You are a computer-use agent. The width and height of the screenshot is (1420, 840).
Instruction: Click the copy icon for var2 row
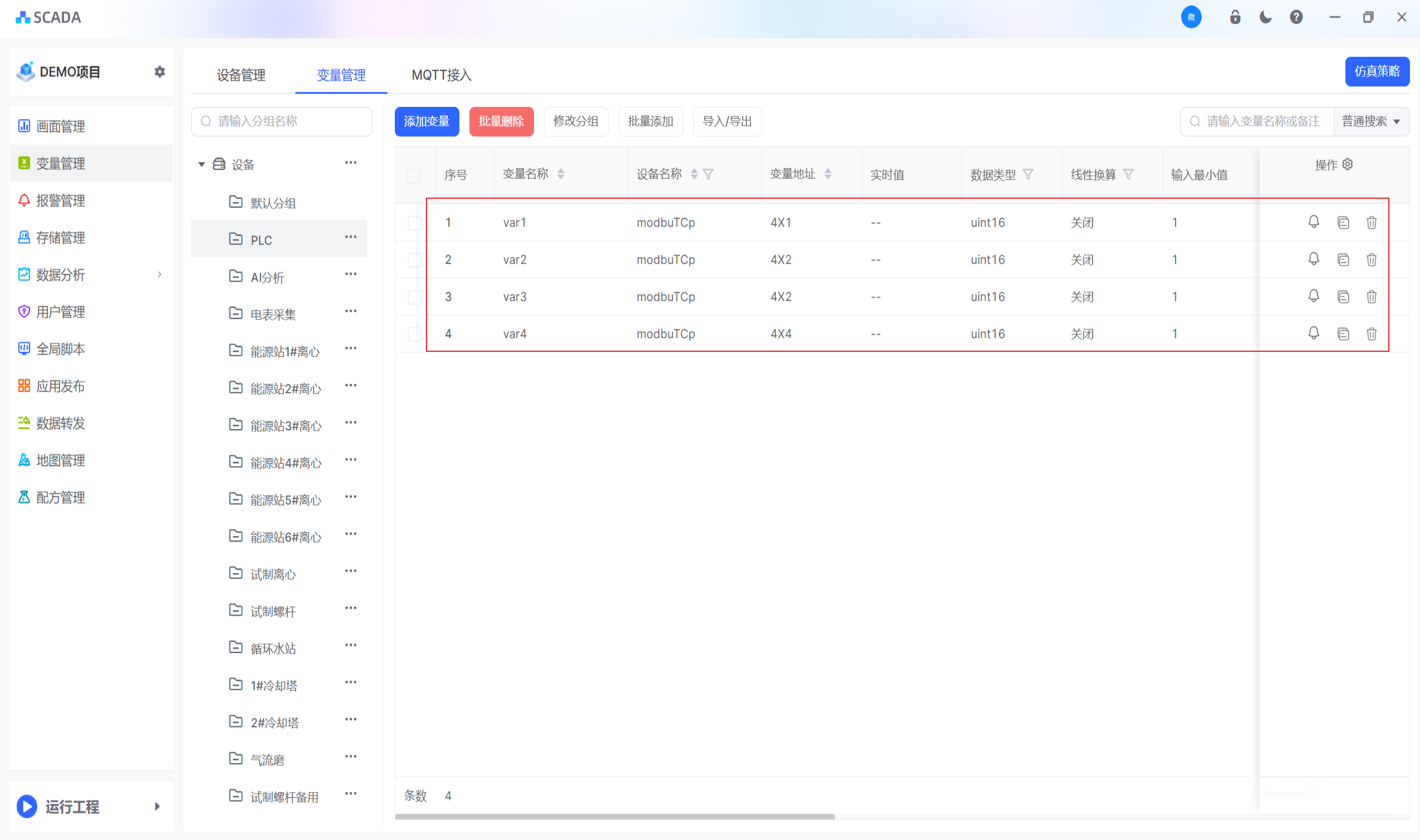click(1343, 260)
